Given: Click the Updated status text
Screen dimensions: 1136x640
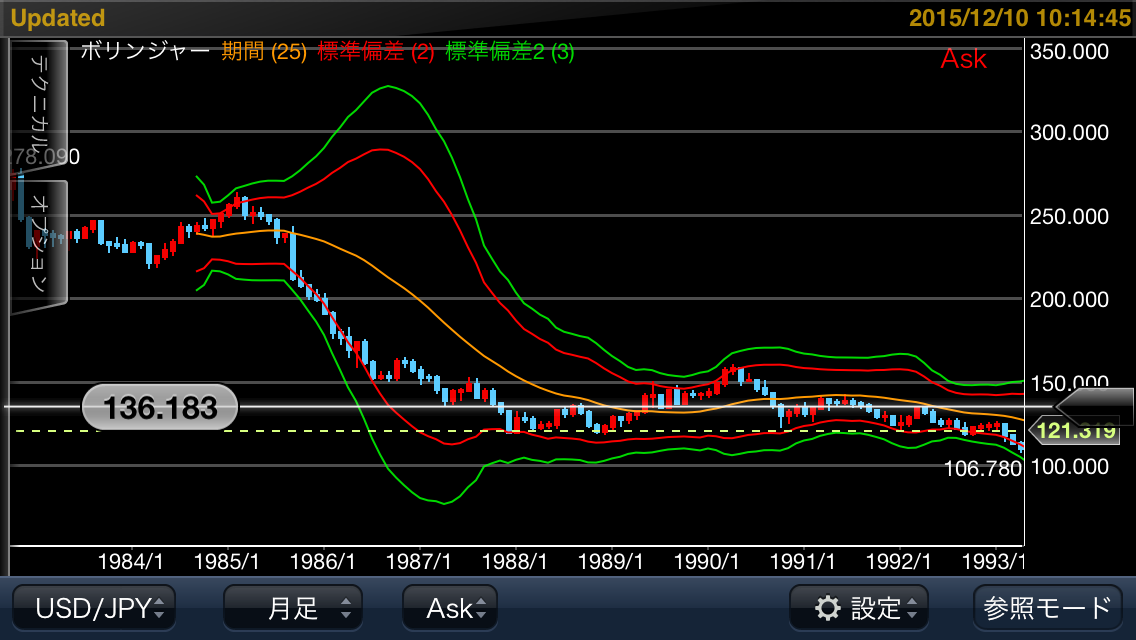Looking at the screenshot, I should pos(58,17).
